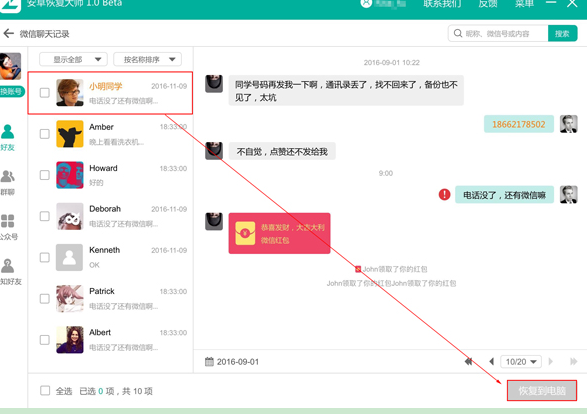The width and height of the screenshot is (587, 414).
Task: Tick the checkbox for Amber
Action: (45, 134)
